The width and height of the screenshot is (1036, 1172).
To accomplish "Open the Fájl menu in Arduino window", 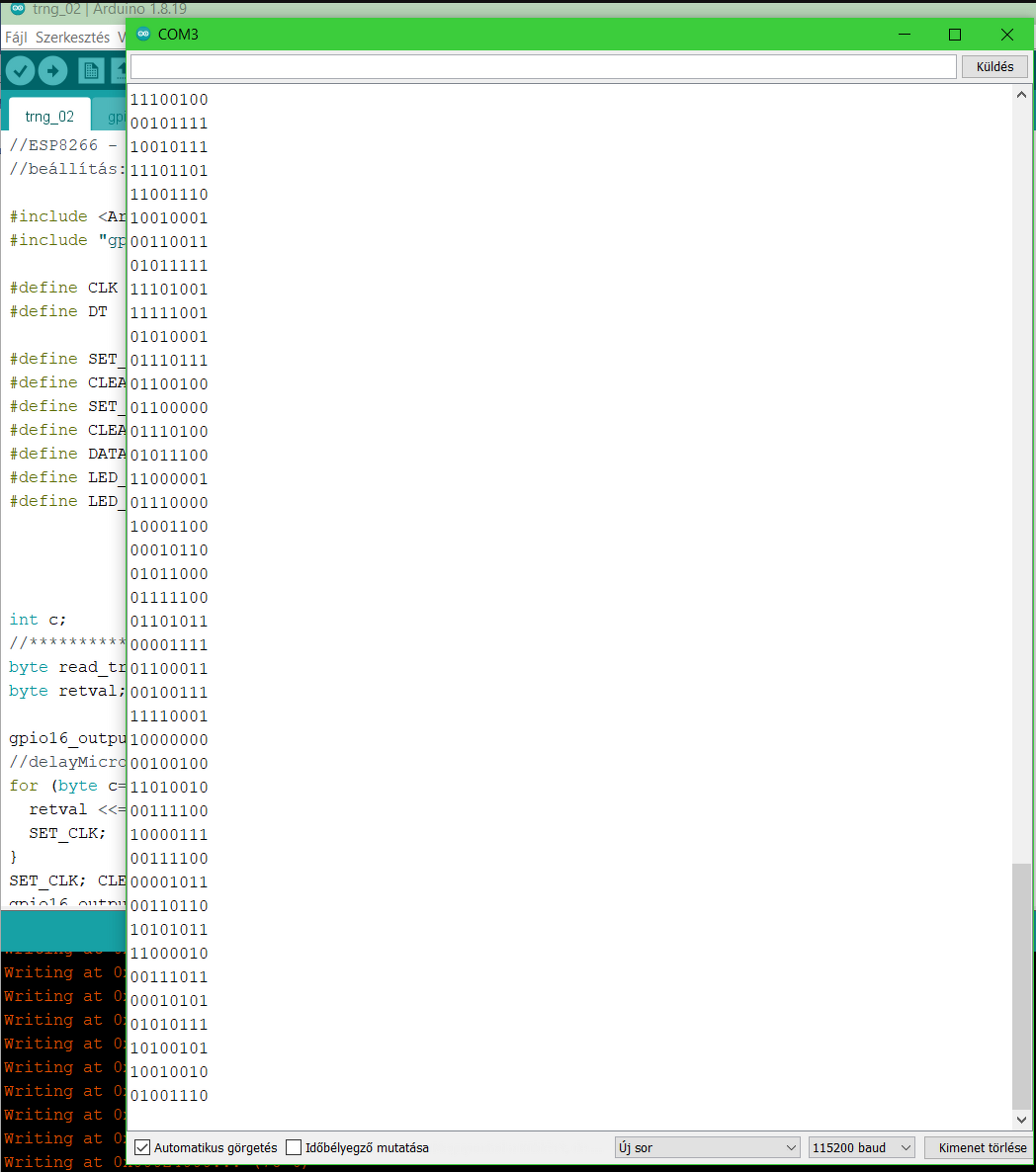I will point(16,38).
